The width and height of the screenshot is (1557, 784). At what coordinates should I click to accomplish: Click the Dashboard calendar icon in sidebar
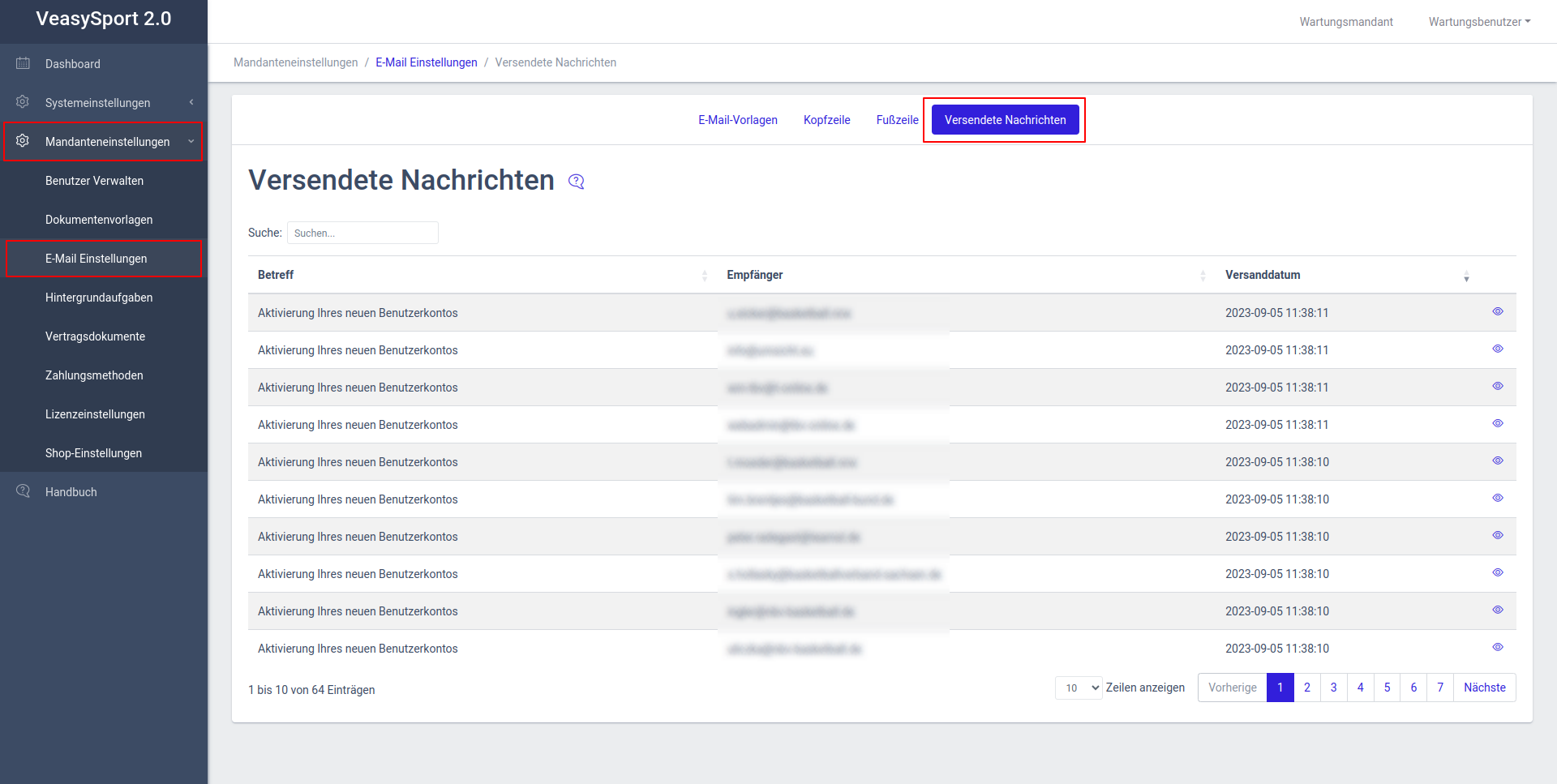23,63
